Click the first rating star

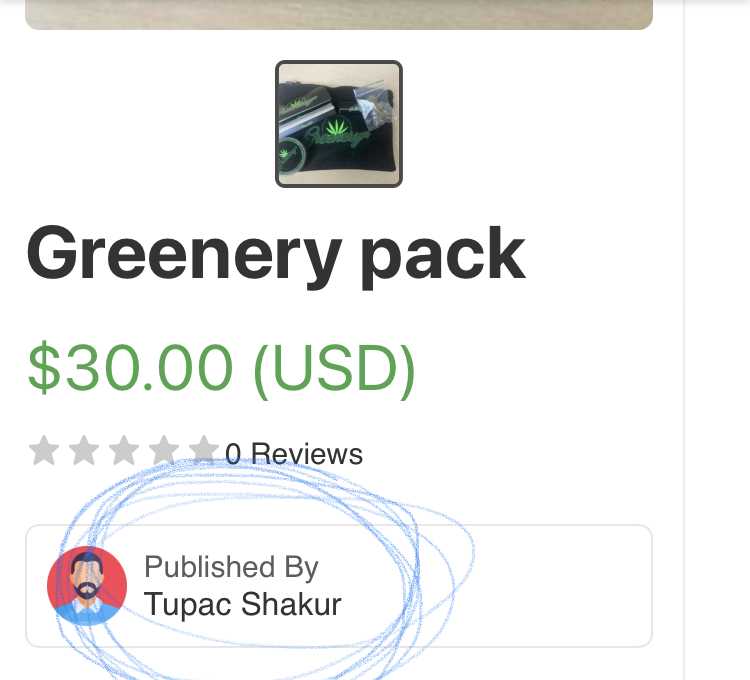(44, 450)
